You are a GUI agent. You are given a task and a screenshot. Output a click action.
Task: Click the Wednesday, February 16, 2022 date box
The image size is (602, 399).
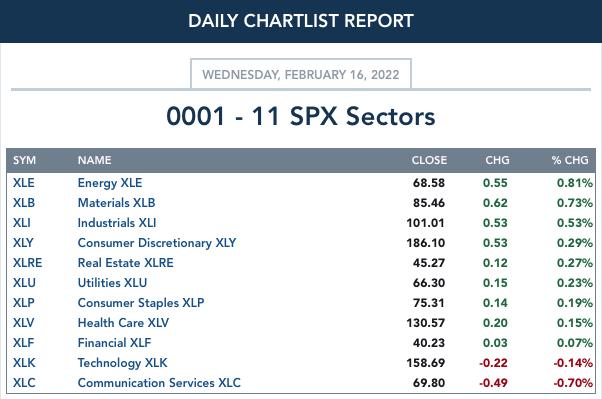click(x=301, y=74)
